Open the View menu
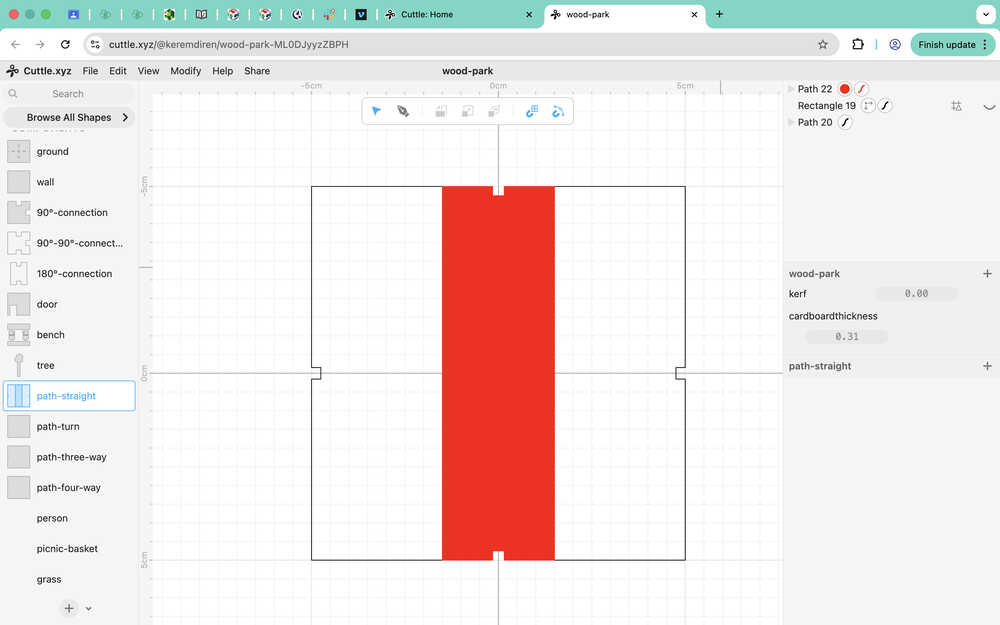This screenshot has width=1000, height=625. coord(148,71)
